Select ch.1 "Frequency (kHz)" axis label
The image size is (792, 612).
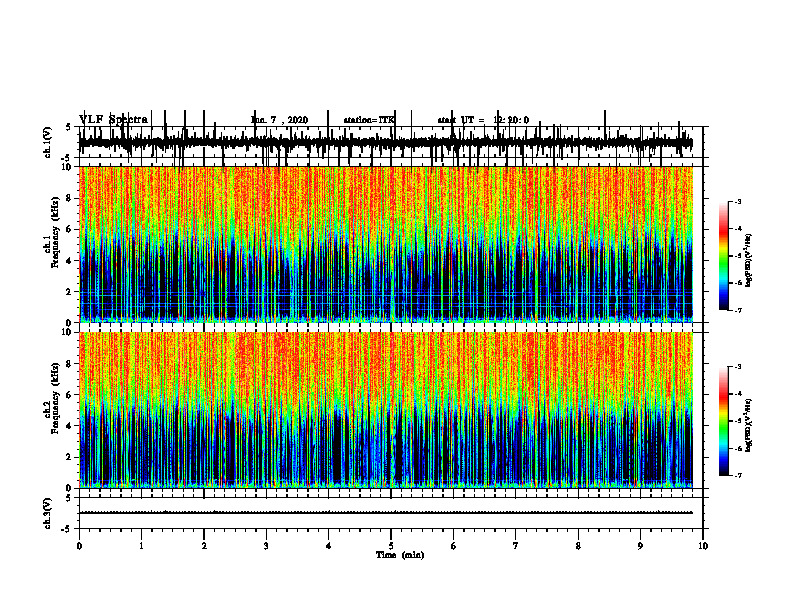point(56,232)
